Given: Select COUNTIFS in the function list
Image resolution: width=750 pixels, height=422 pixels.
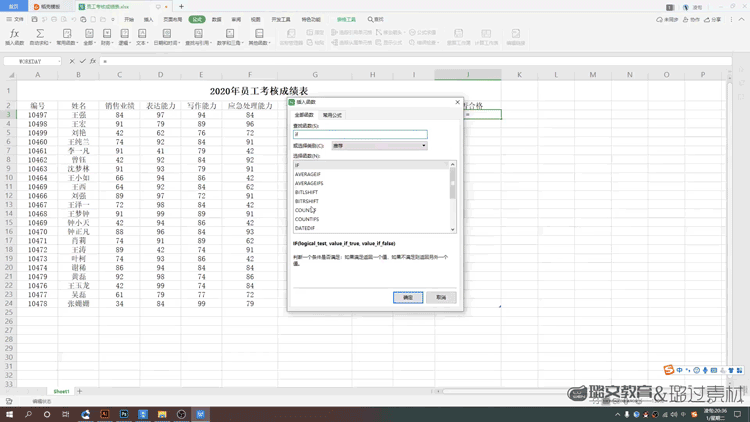Looking at the screenshot, I should point(371,219).
